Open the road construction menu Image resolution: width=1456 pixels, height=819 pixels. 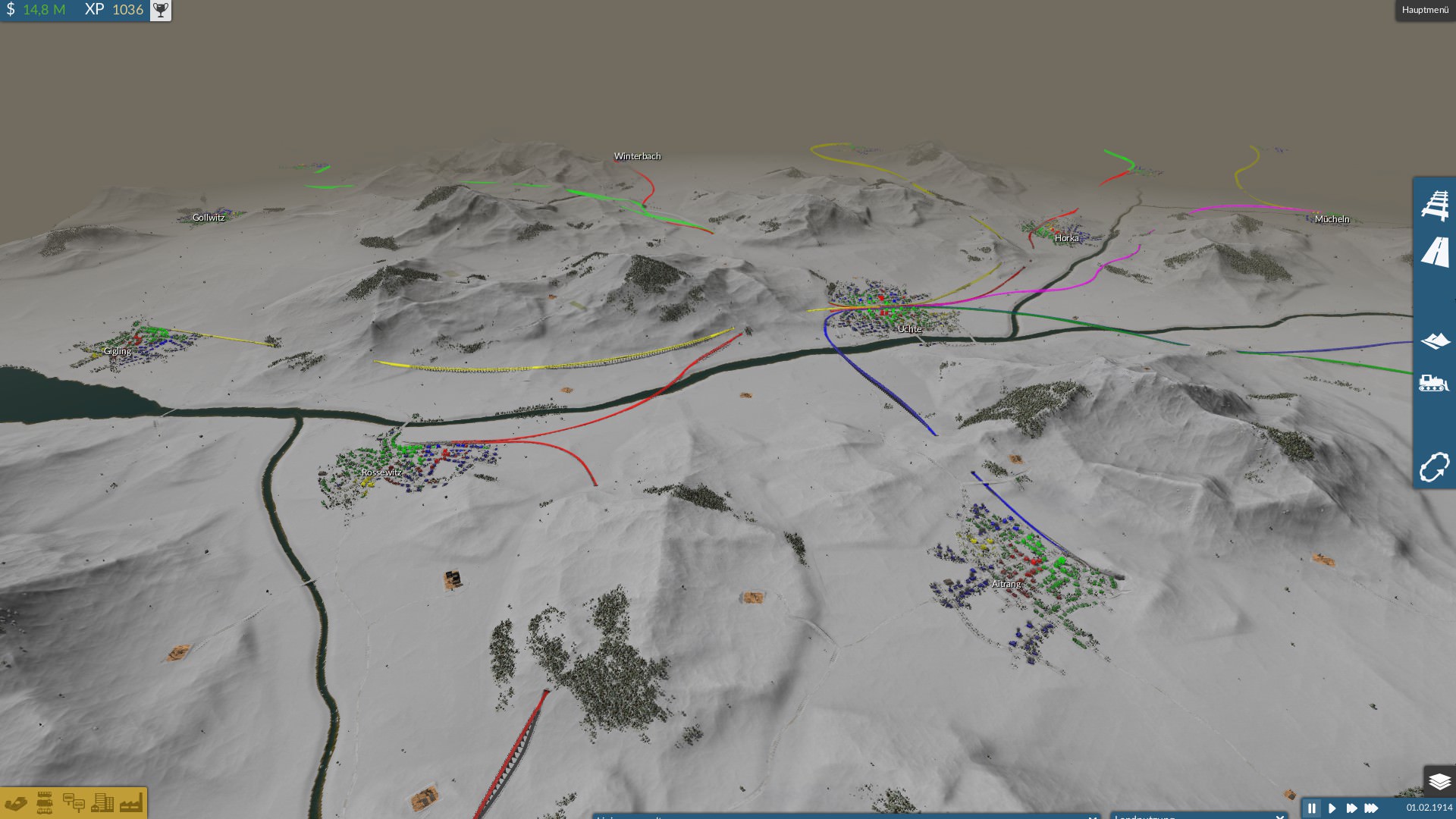(x=1434, y=252)
